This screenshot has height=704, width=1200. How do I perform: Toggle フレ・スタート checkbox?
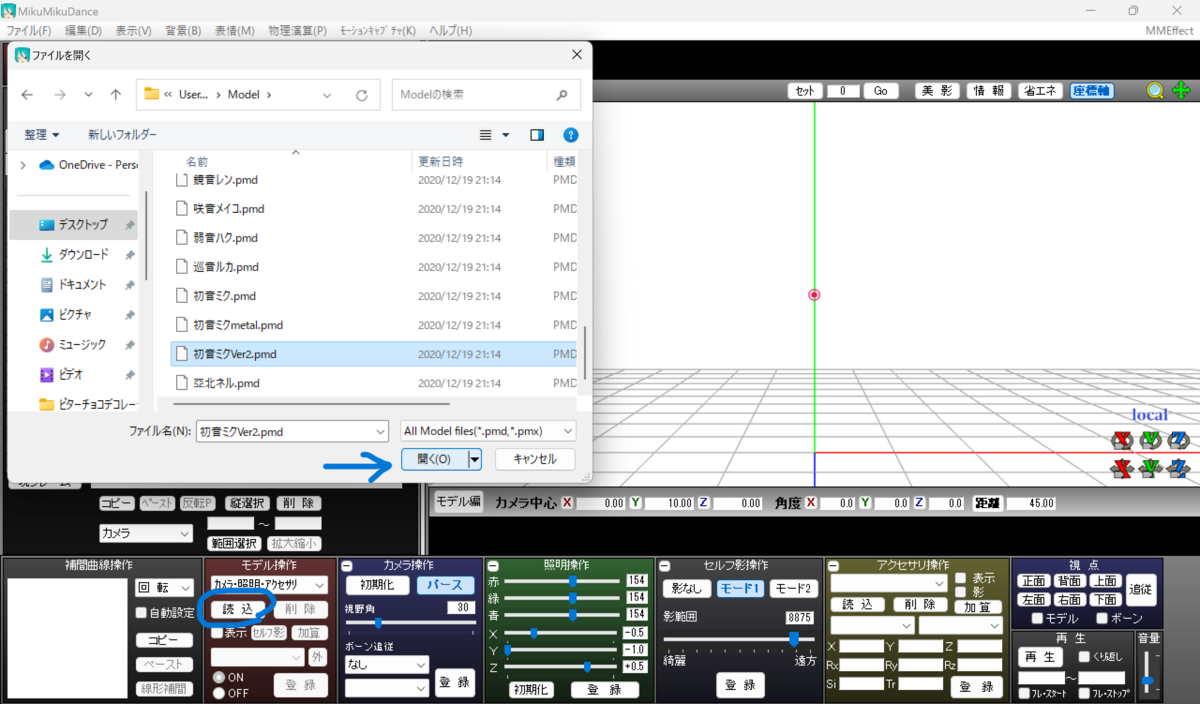pos(1024,693)
